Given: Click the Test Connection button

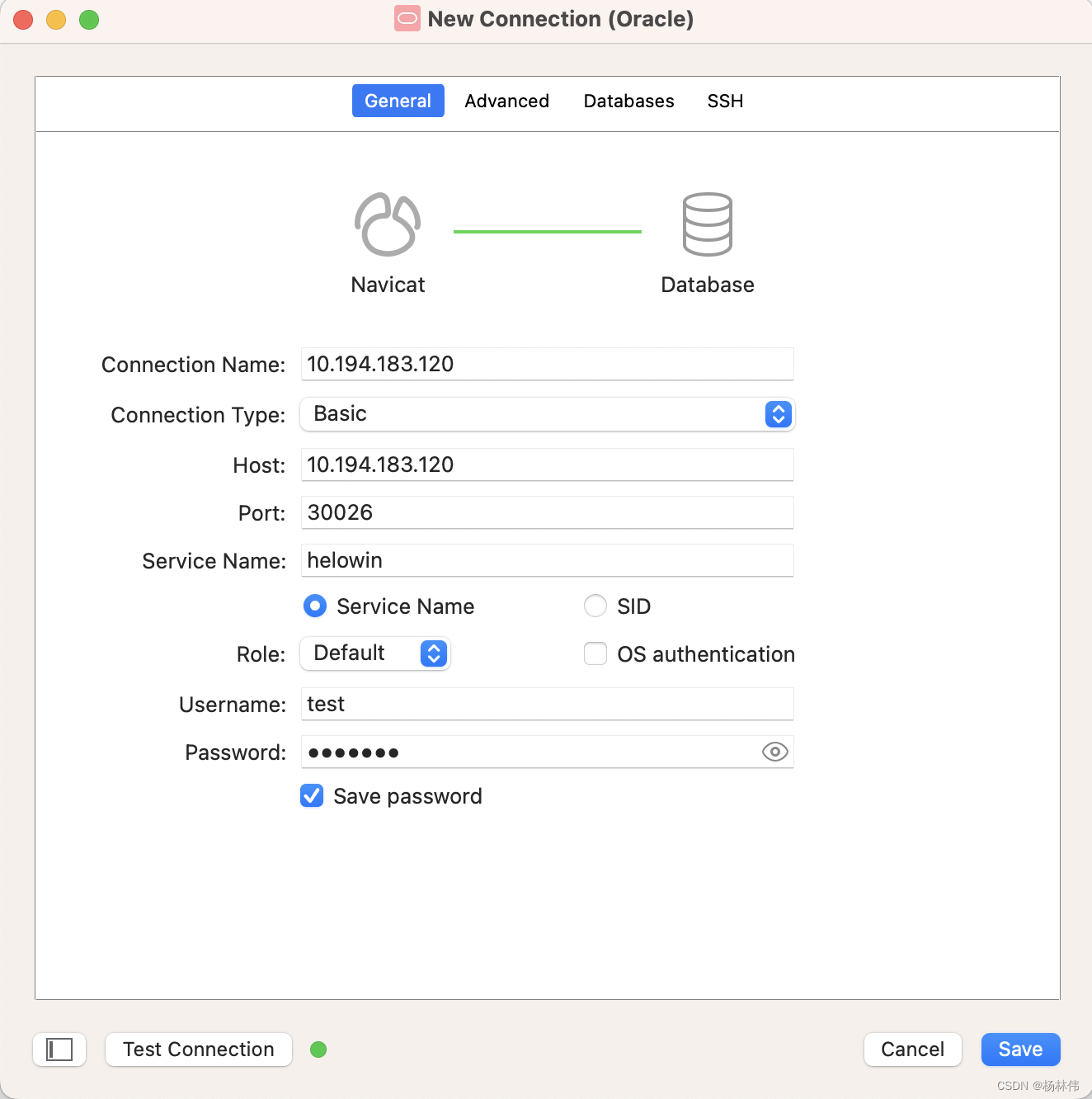Looking at the screenshot, I should [x=198, y=1049].
